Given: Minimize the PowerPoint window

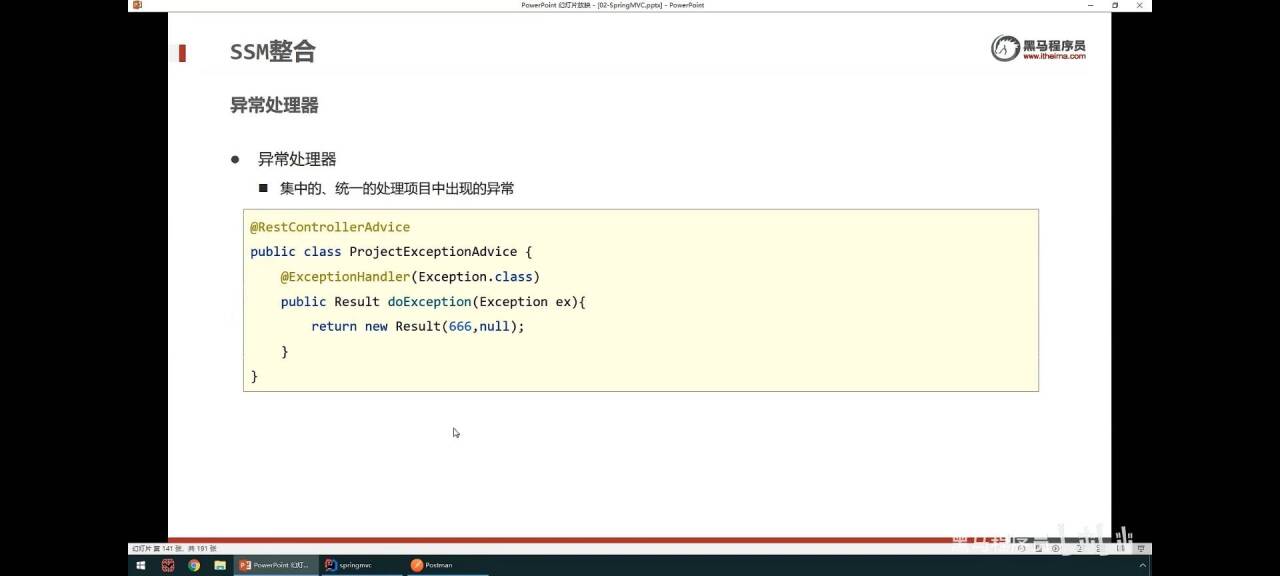Looking at the screenshot, I should [1090, 5].
